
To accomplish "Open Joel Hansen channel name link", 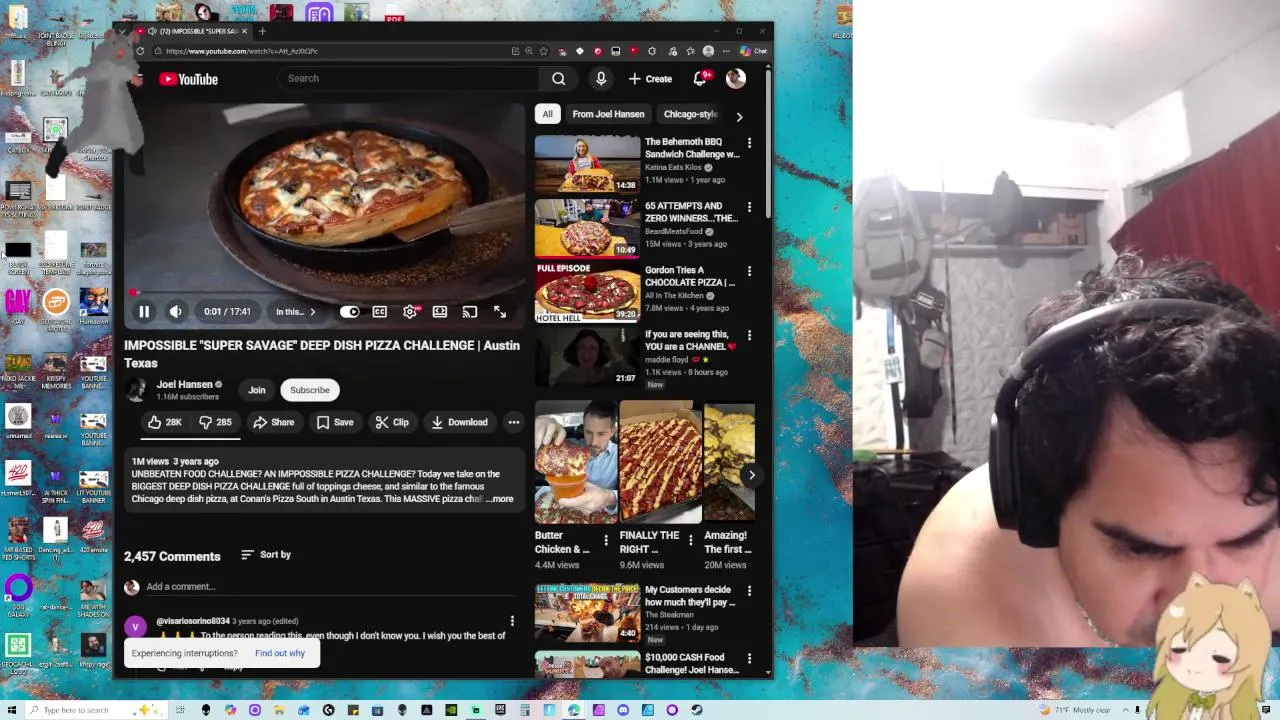I will [x=184, y=384].
